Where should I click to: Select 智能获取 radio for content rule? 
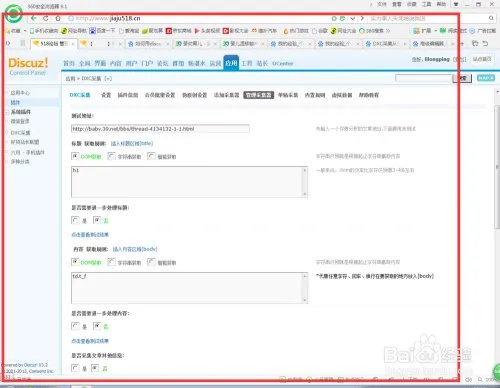(151, 262)
